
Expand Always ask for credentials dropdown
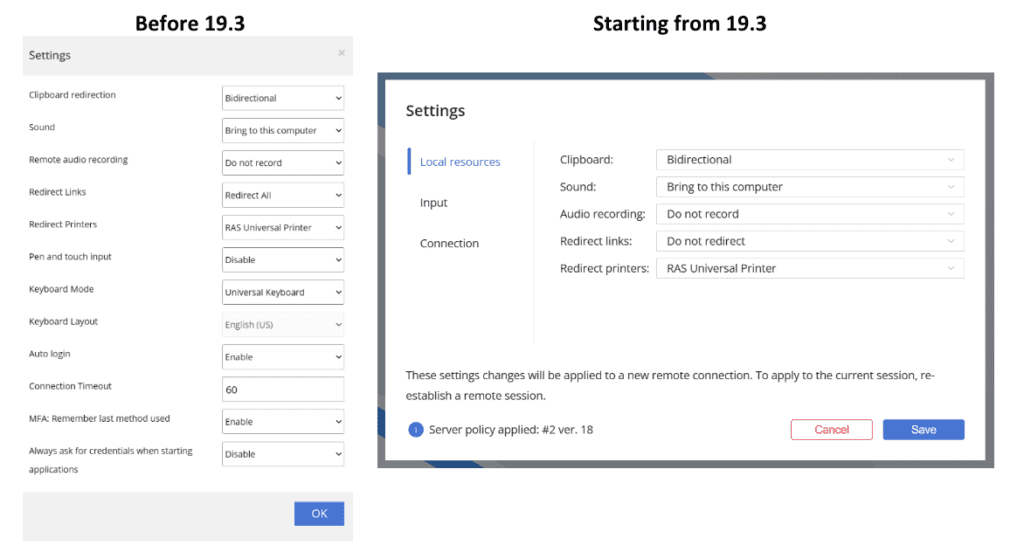point(283,454)
